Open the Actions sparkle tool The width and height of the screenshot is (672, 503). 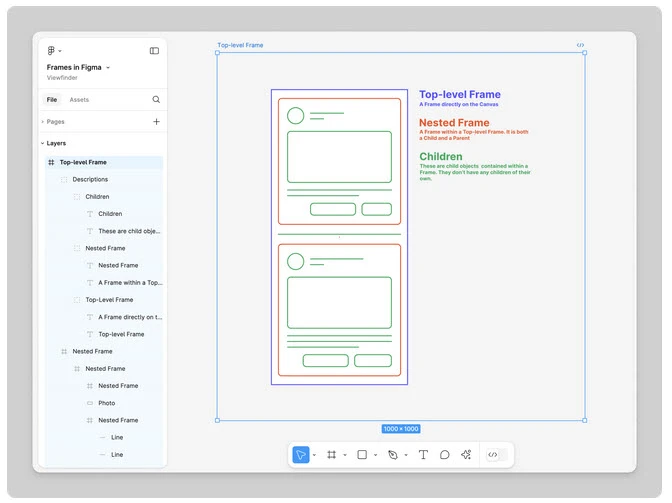tap(466, 454)
